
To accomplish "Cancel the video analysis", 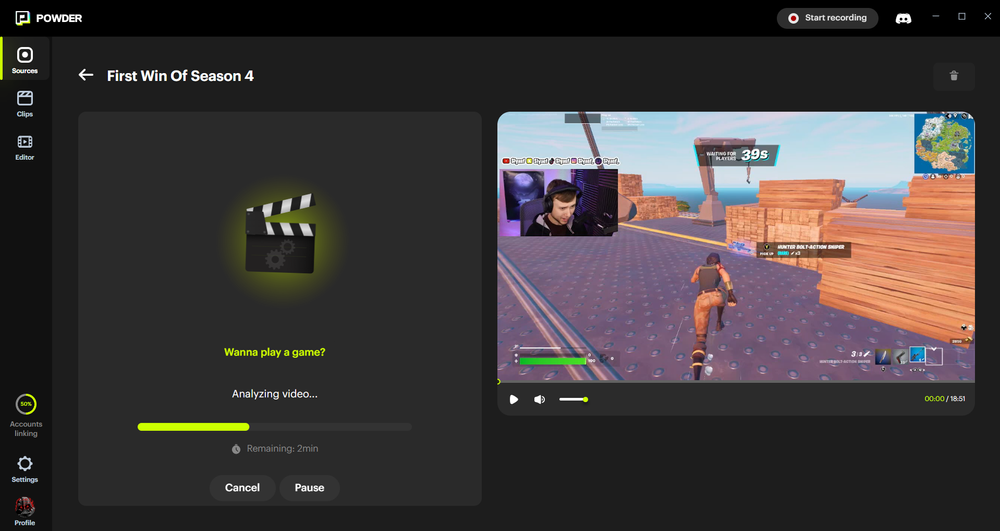I will pyautogui.click(x=242, y=488).
